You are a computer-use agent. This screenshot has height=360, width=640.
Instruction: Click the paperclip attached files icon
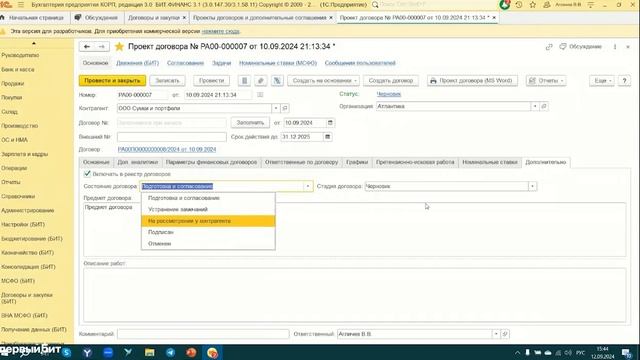[x=260, y=80]
